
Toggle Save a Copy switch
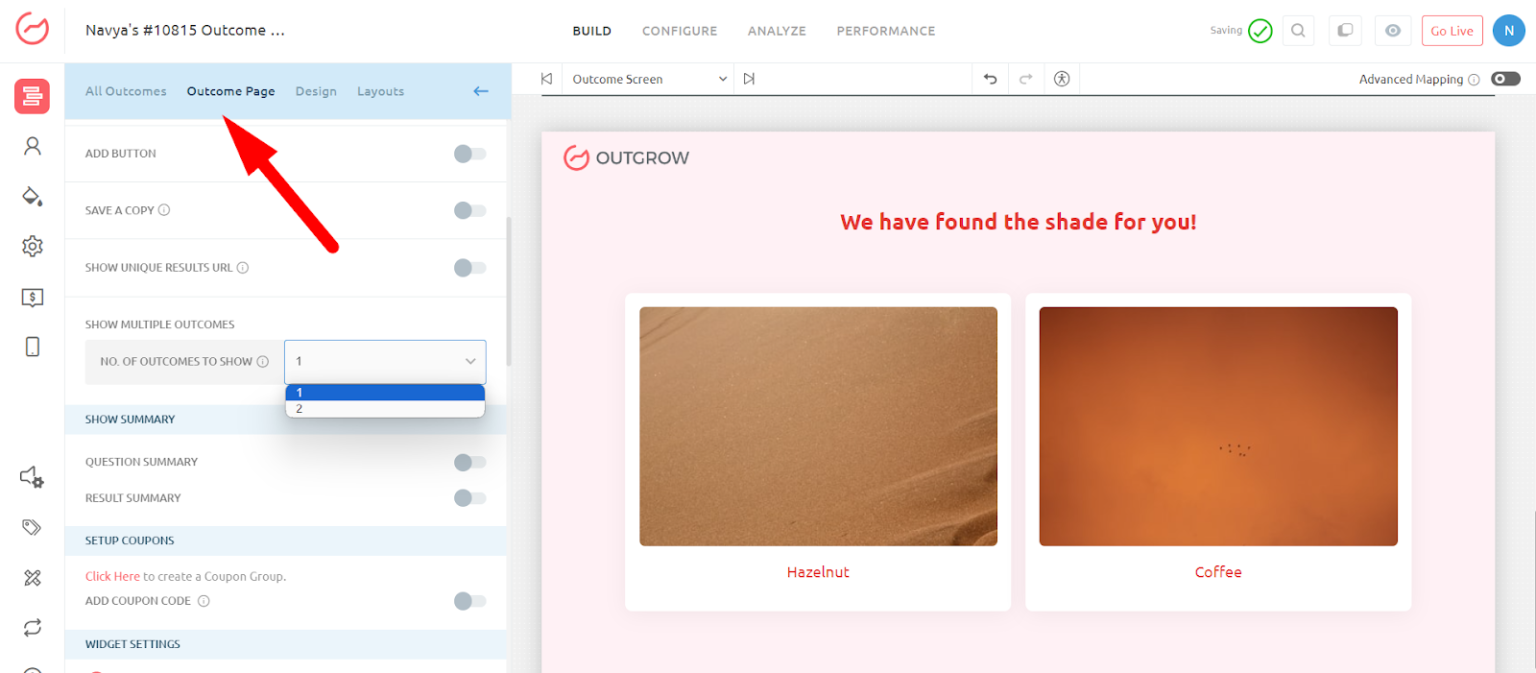pyautogui.click(x=469, y=211)
